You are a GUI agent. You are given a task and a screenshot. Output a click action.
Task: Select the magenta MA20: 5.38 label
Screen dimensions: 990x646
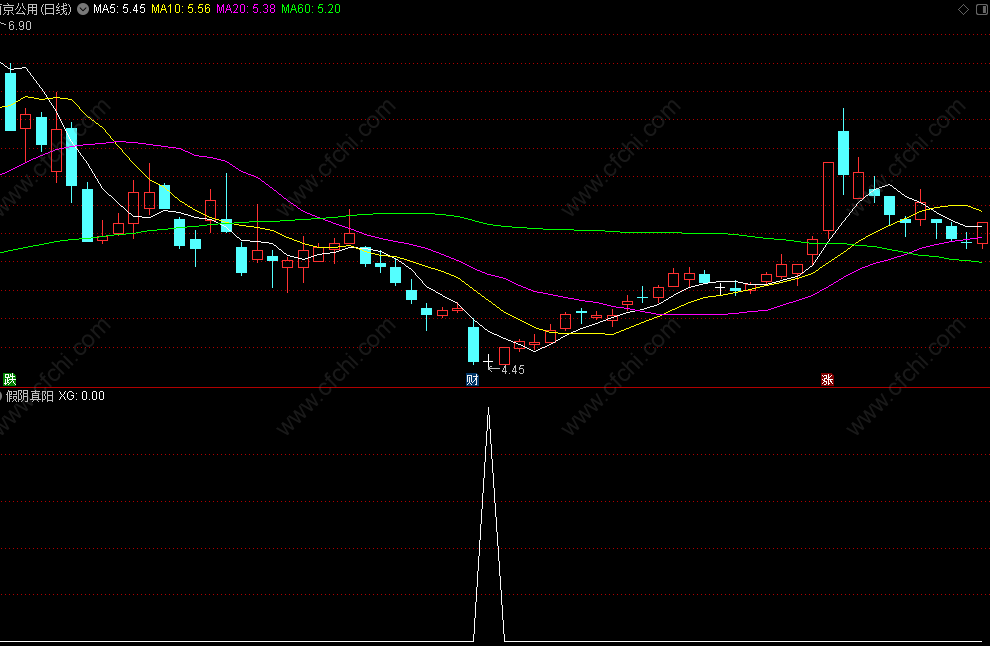click(x=246, y=9)
